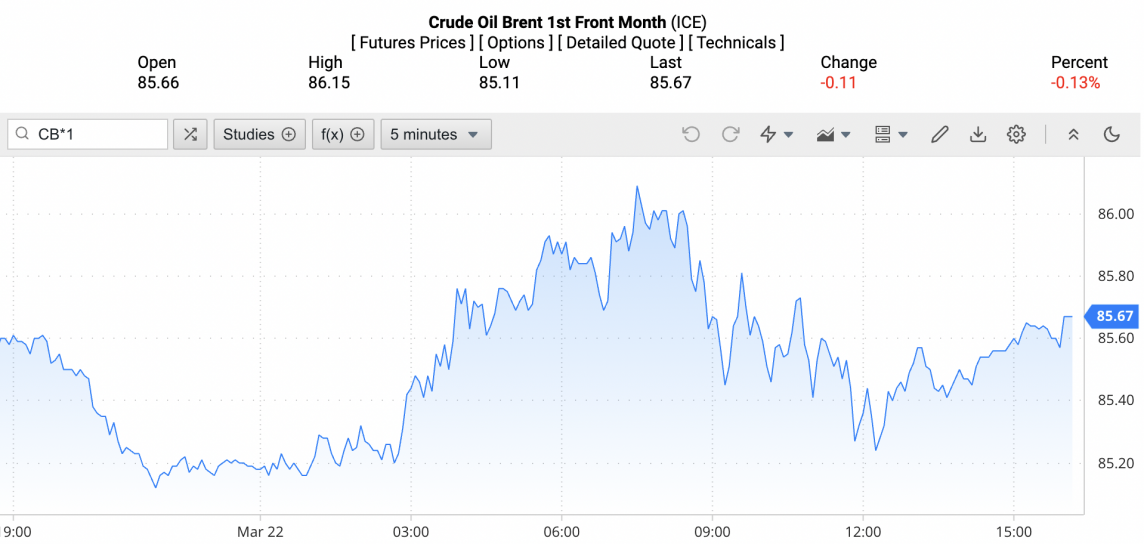Image resolution: width=1144 pixels, height=544 pixels.
Task: Open the Detailed Quote link
Action: 620,42
